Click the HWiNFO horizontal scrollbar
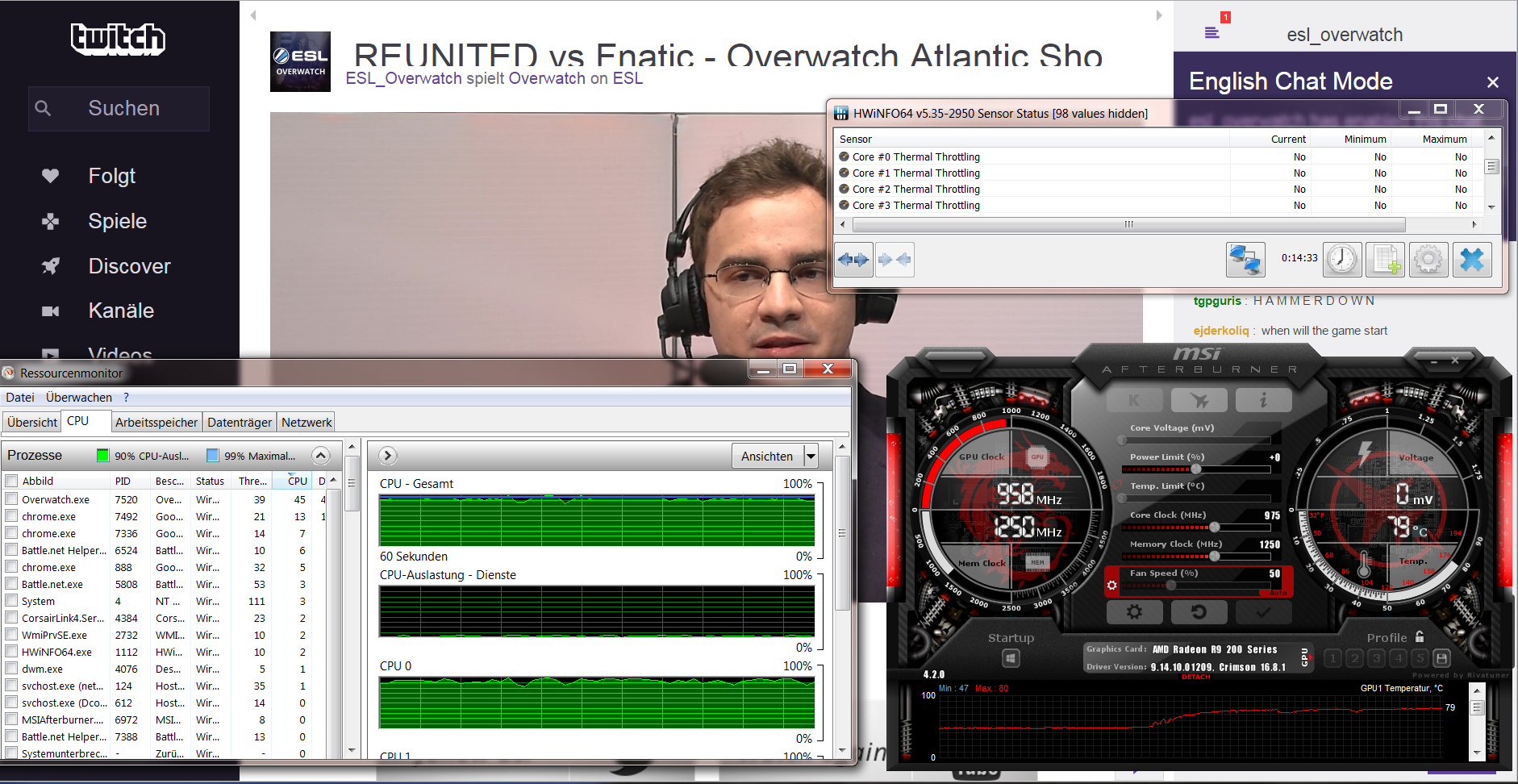The height and width of the screenshot is (784, 1518). coord(1129,224)
